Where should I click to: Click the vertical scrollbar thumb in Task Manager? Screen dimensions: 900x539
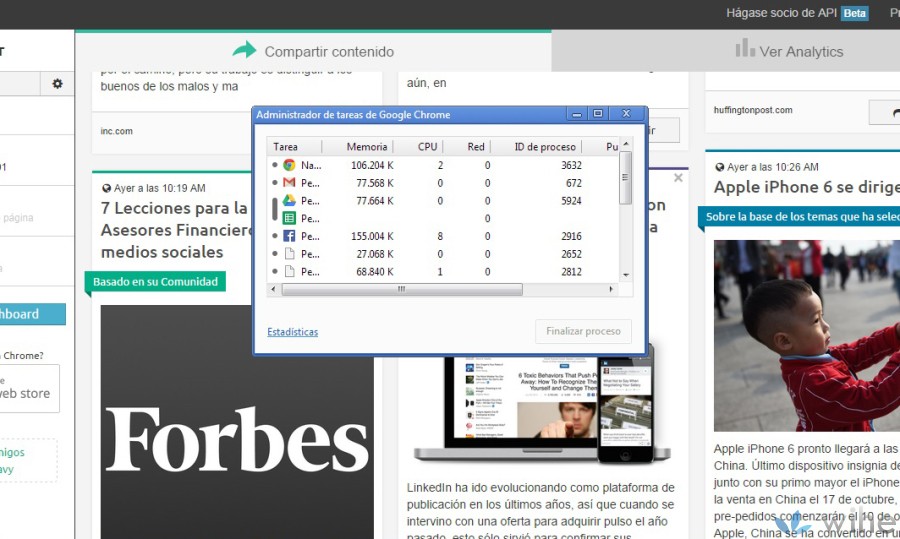626,177
